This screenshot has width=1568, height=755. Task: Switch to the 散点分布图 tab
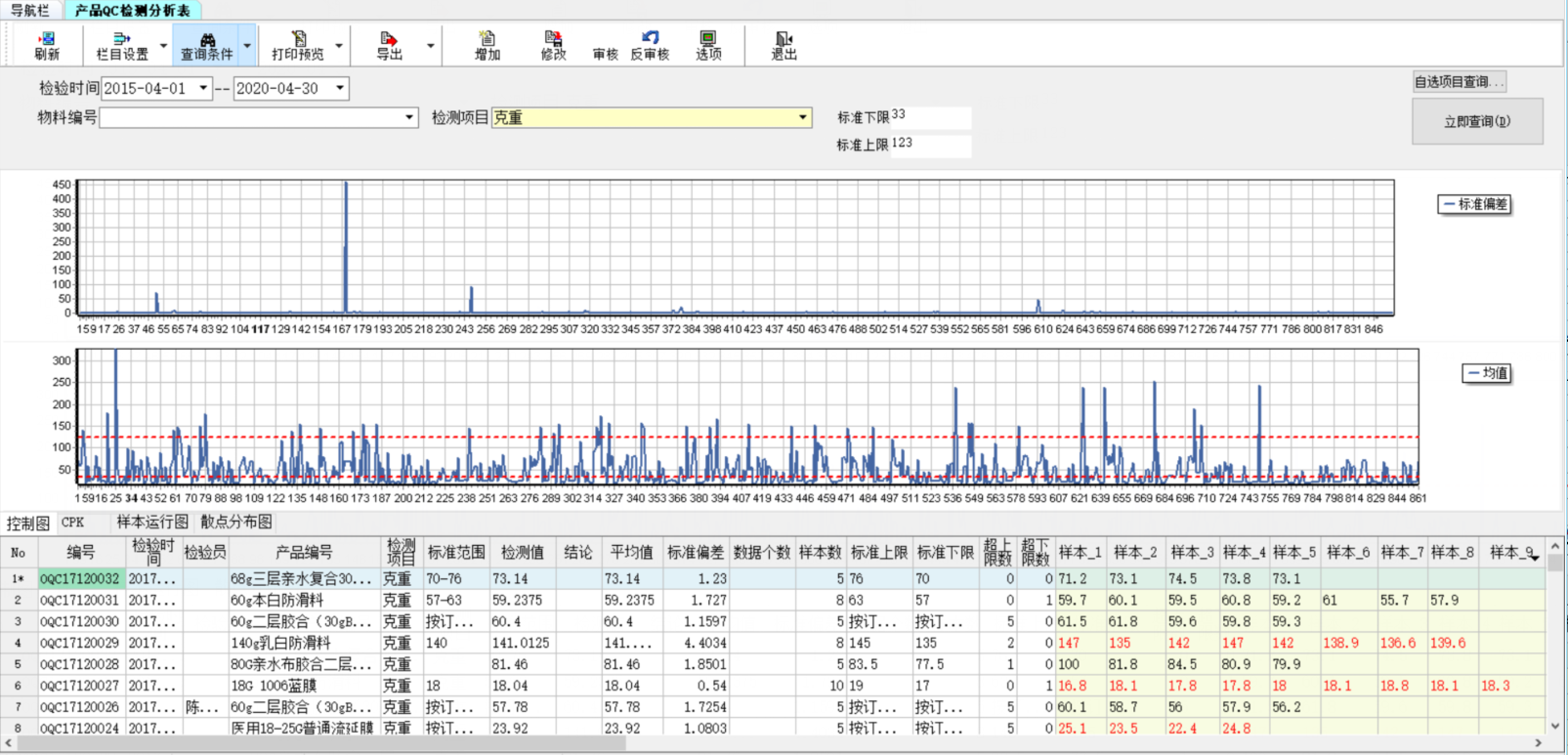click(x=236, y=523)
